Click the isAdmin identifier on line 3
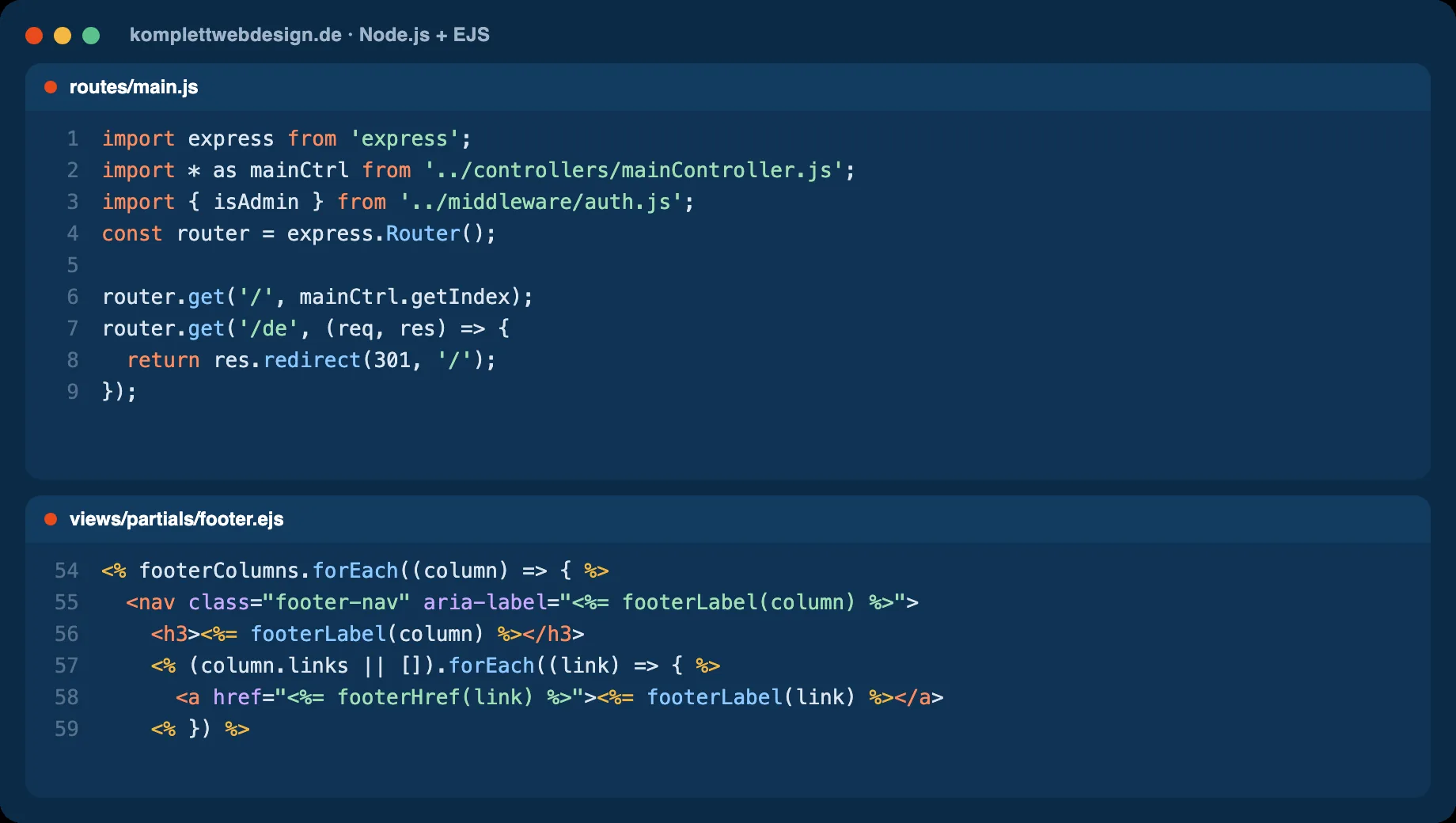This screenshot has height=823, width=1456. pos(256,202)
